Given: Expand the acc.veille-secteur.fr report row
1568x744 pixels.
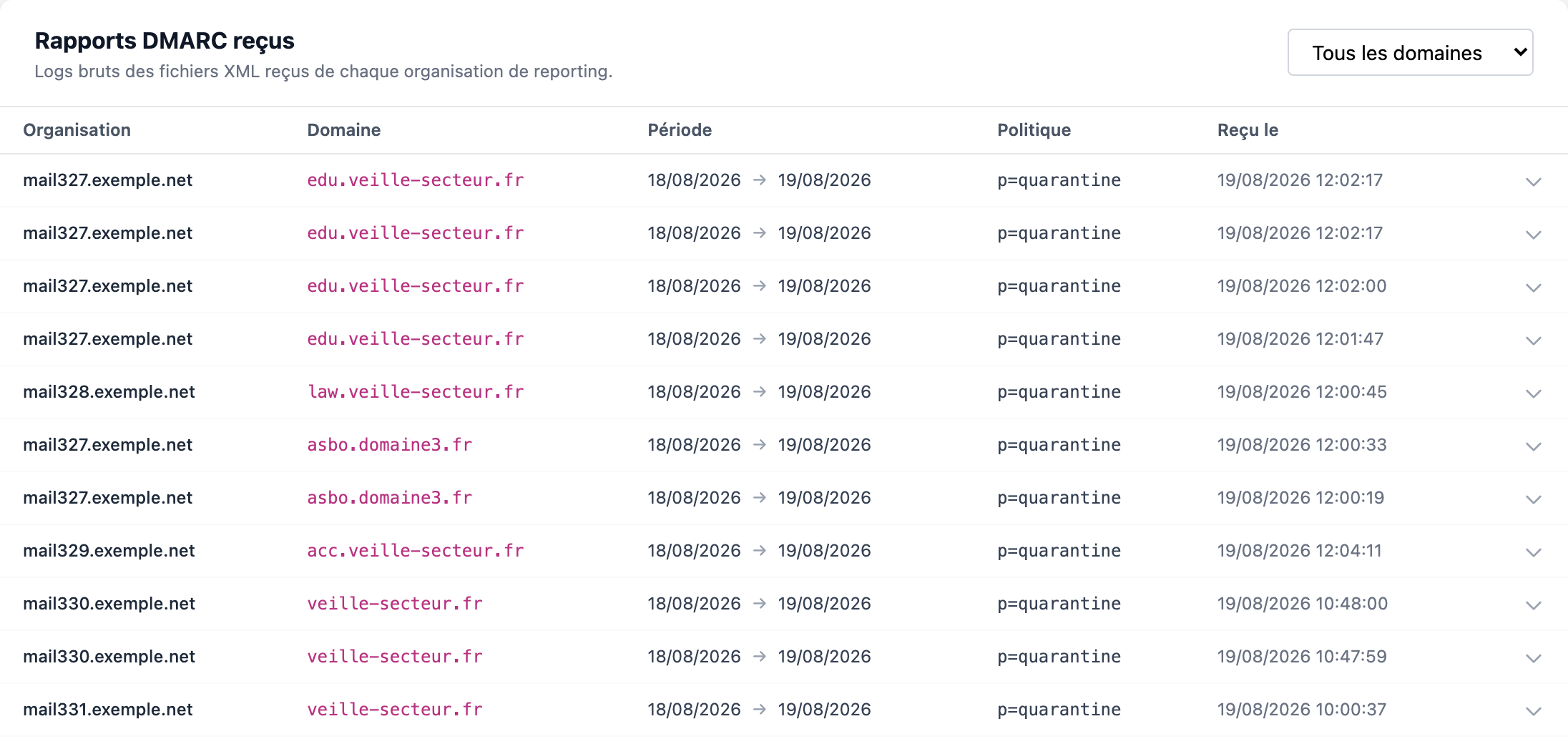Looking at the screenshot, I should [1533, 552].
